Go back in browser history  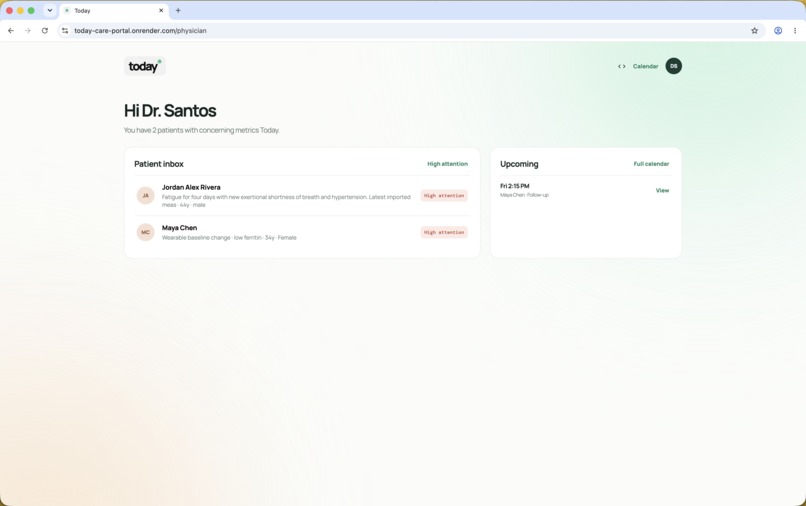pyautogui.click(x=11, y=31)
